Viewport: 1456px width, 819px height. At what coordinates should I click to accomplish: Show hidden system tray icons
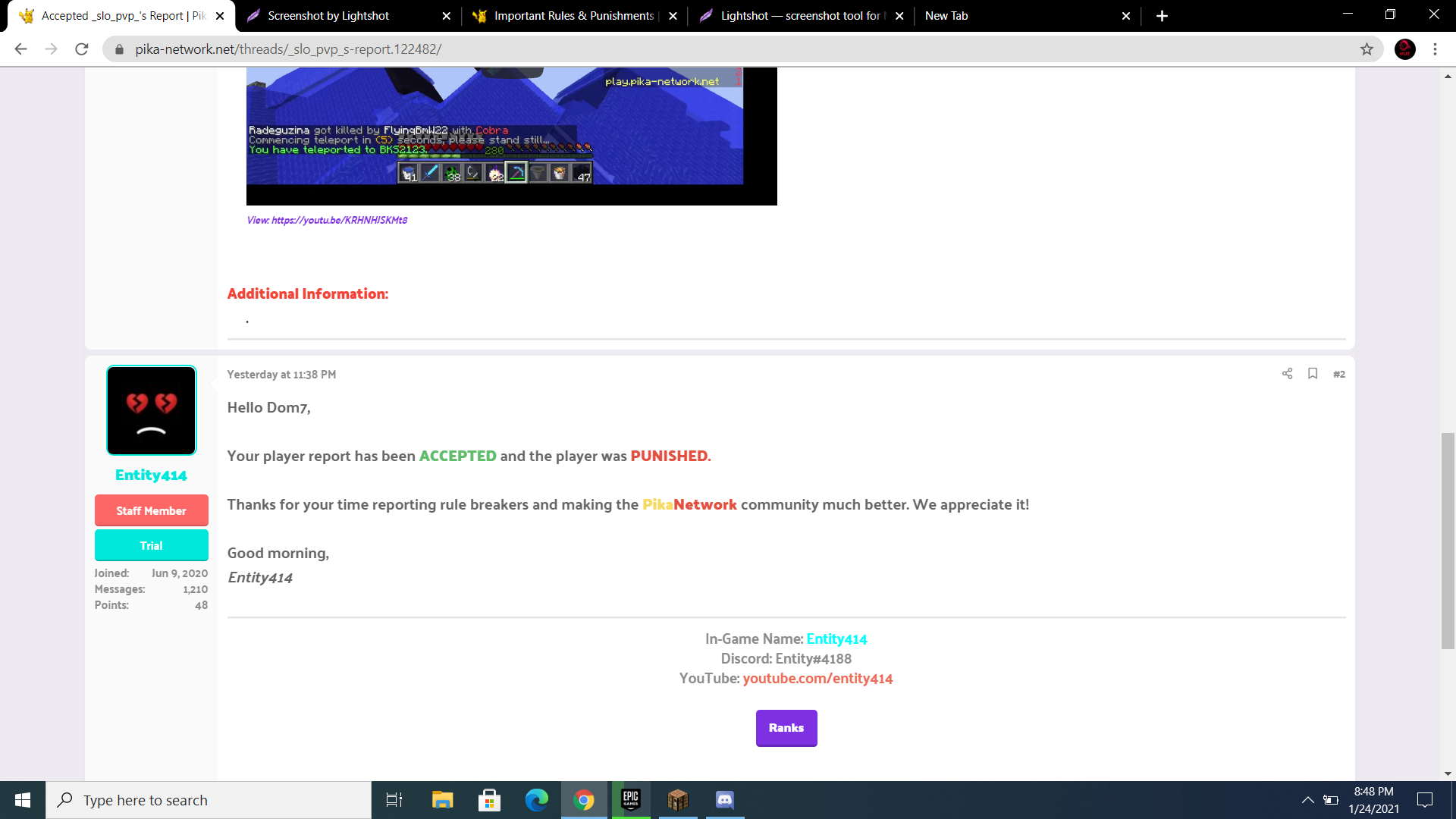(x=1307, y=800)
